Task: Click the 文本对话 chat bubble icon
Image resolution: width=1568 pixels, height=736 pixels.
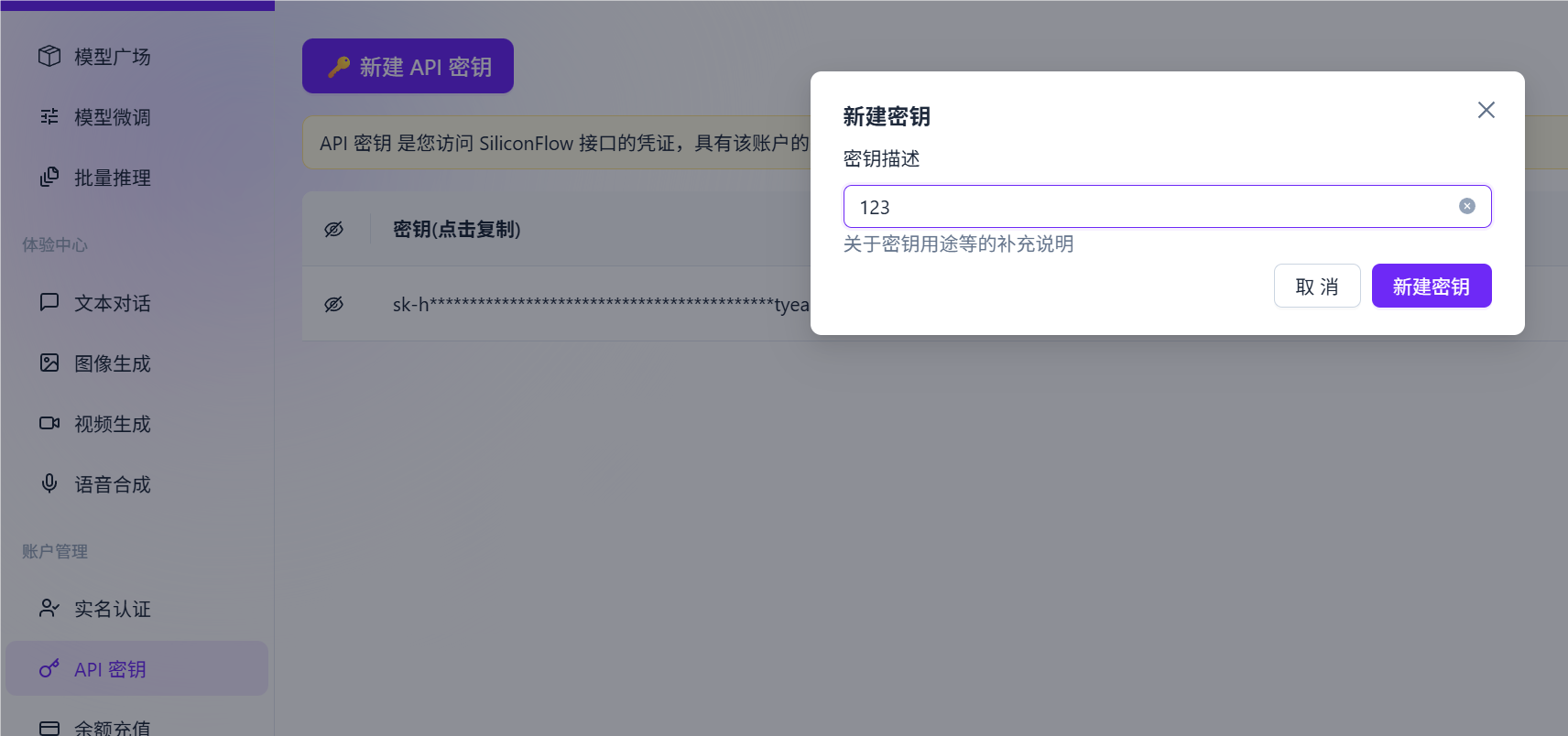Action: tap(49, 302)
